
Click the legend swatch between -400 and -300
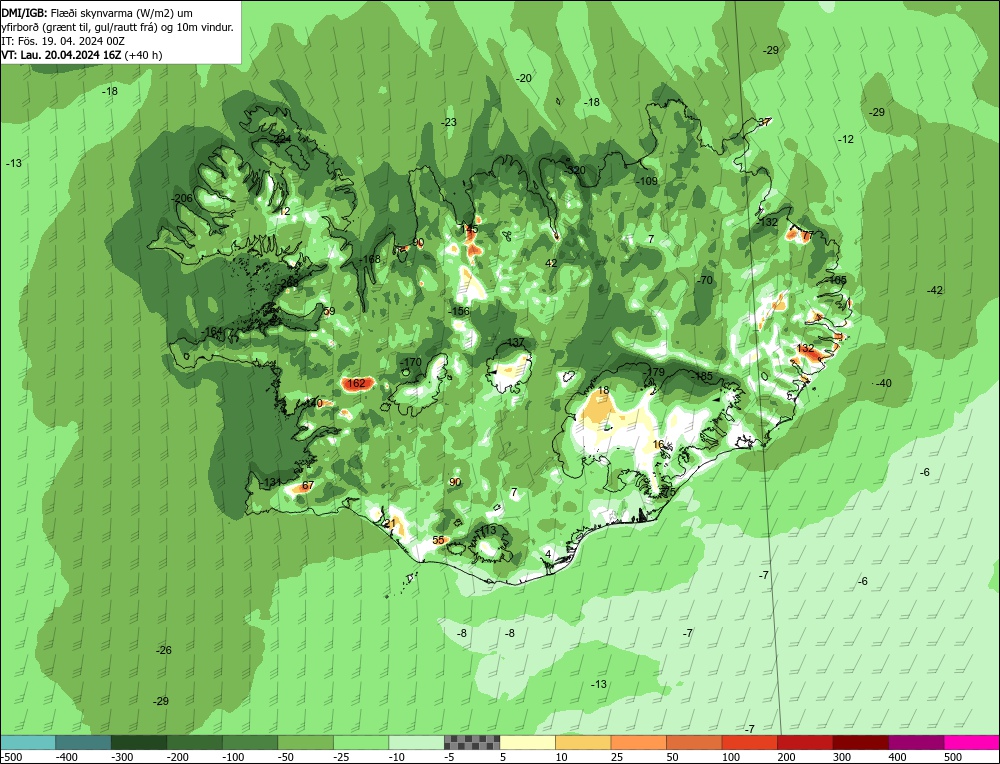(84, 742)
